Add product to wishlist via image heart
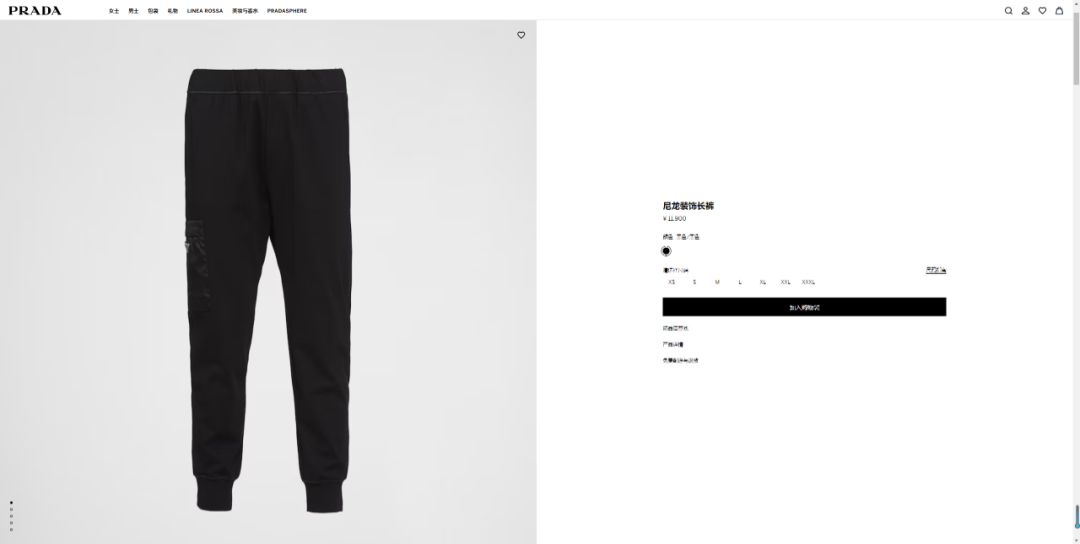 tap(521, 35)
